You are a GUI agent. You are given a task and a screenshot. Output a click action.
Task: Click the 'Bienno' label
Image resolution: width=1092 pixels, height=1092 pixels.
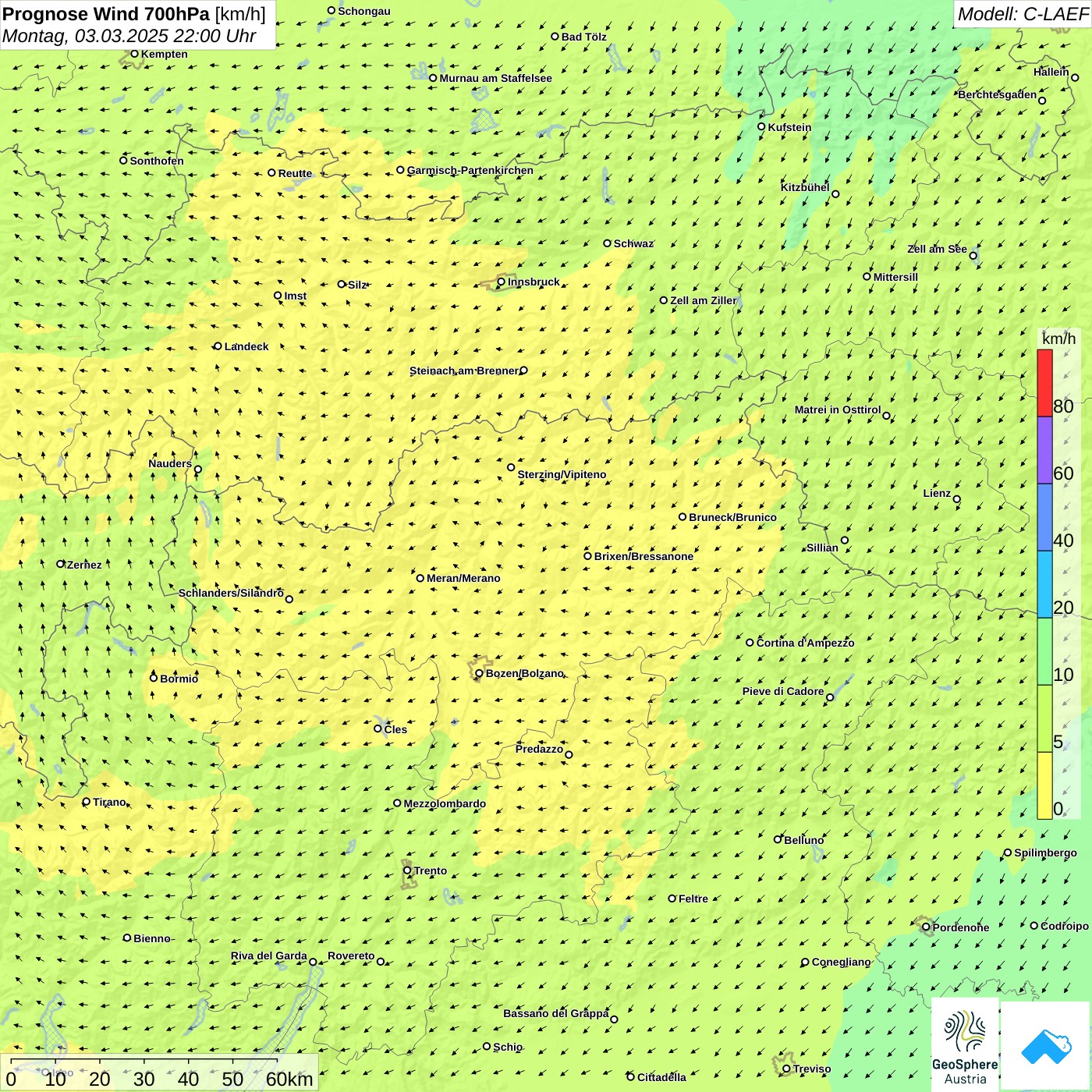coord(151,938)
